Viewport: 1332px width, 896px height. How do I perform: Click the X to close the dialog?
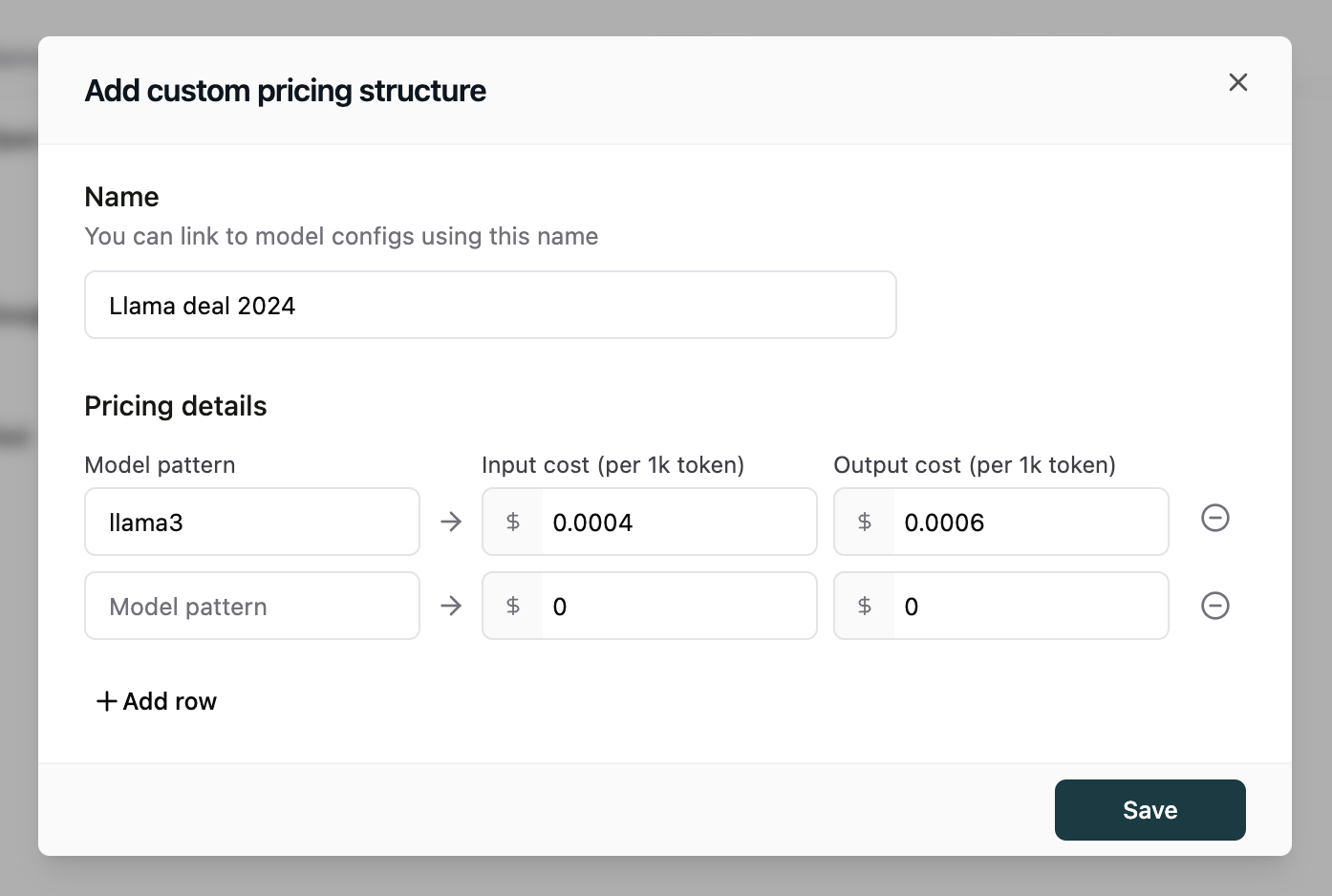click(1238, 82)
